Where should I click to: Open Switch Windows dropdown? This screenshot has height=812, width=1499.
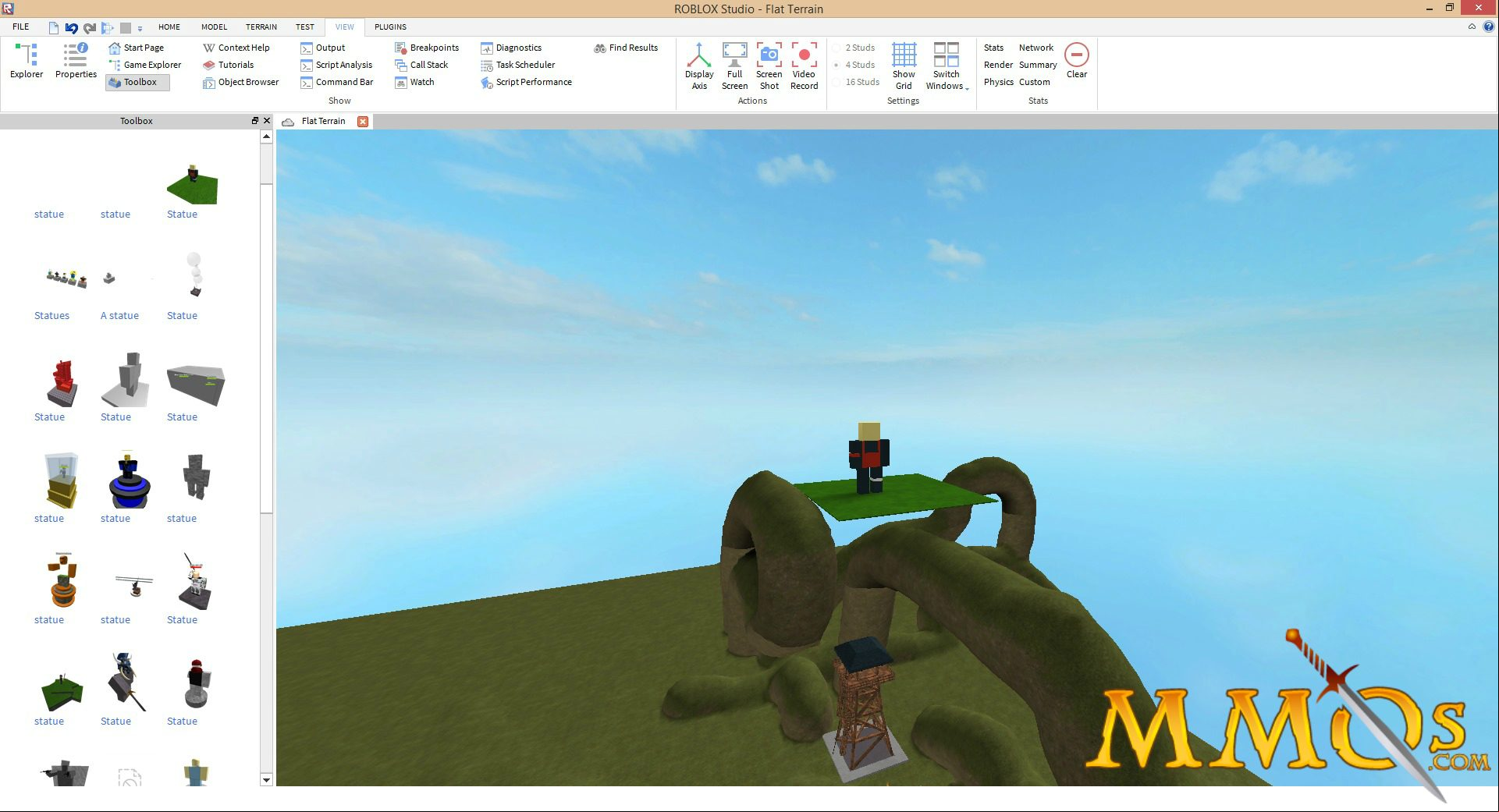coord(947,66)
